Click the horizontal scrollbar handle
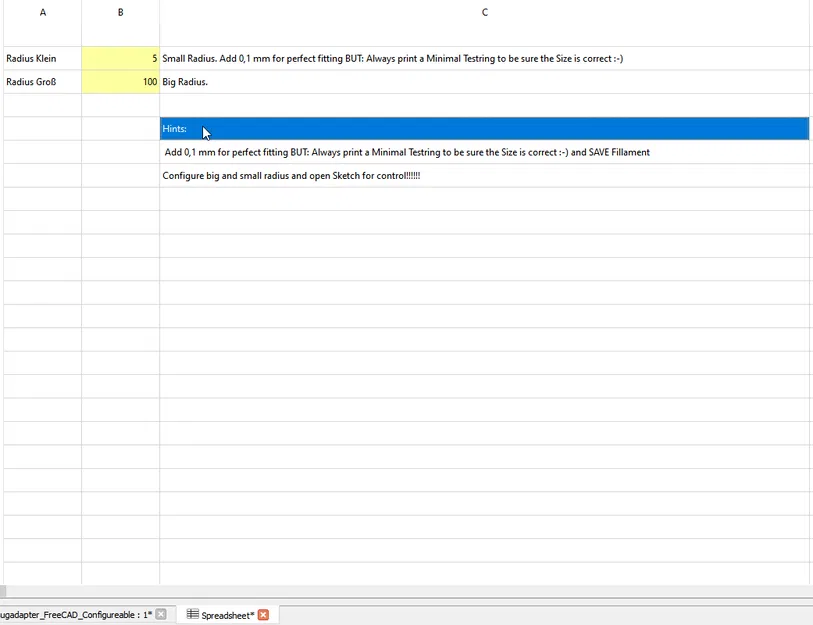The width and height of the screenshot is (813, 625). (x=3, y=591)
